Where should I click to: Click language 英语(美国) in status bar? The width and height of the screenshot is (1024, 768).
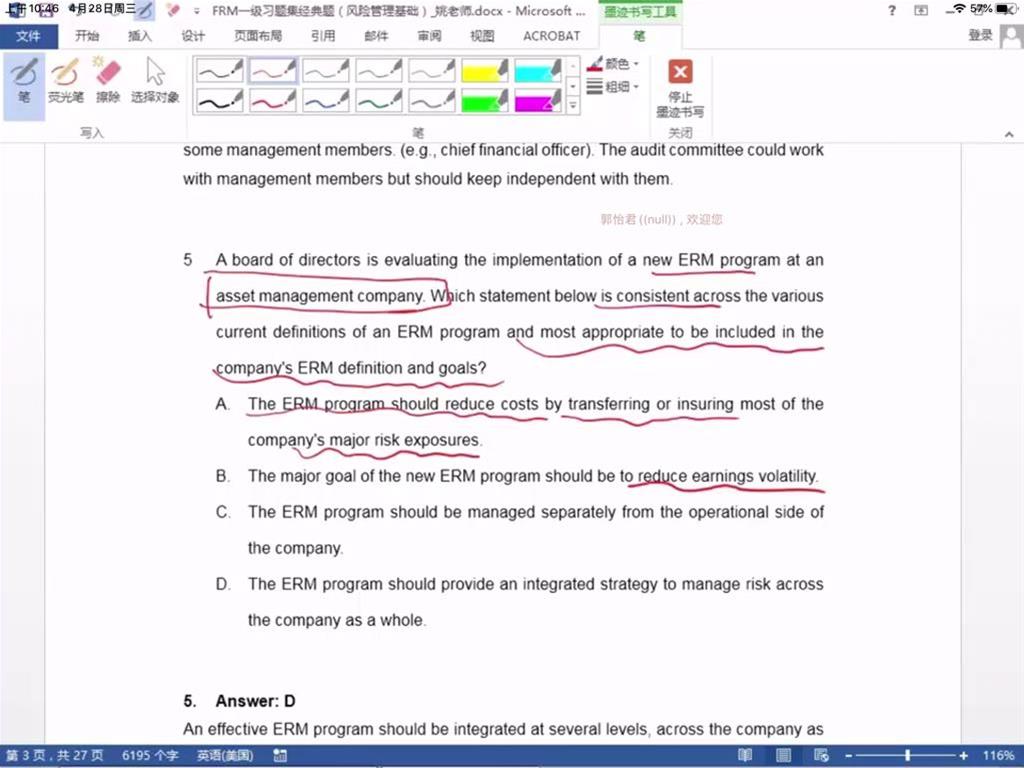pyautogui.click(x=225, y=756)
